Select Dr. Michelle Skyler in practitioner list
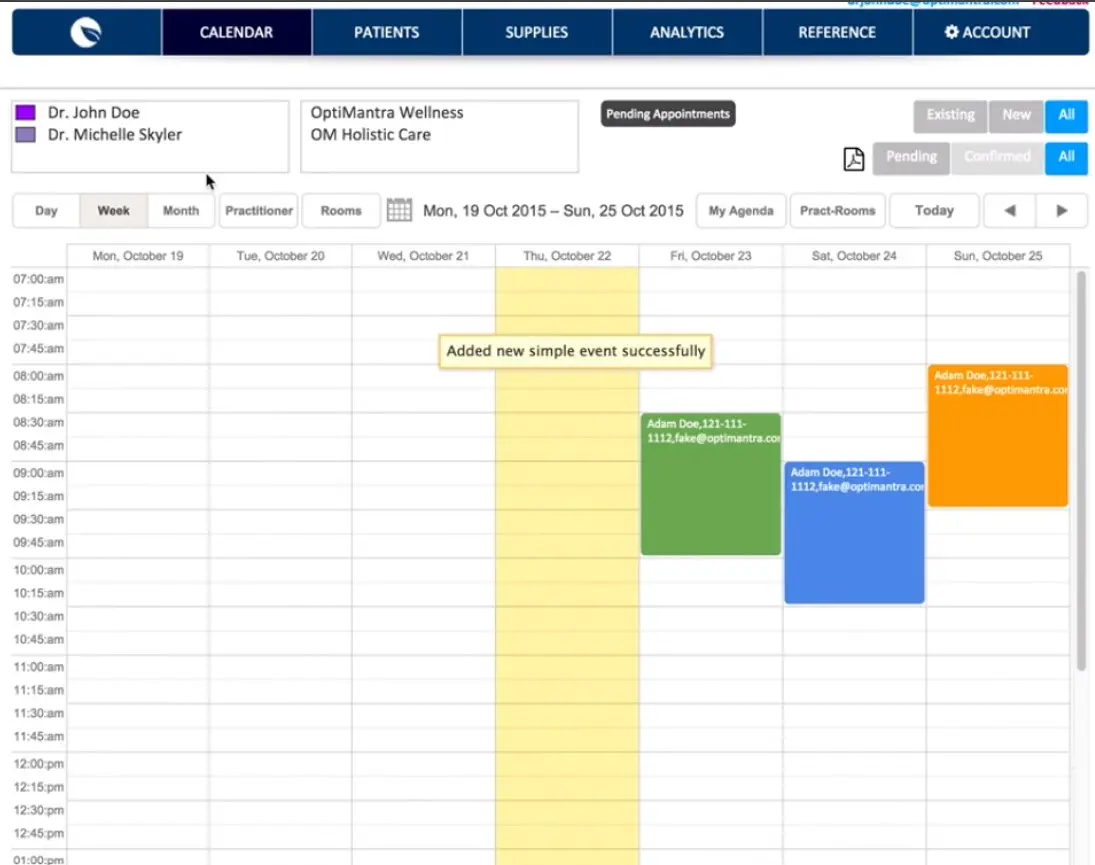This screenshot has height=865, width=1095. (x=114, y=135)
